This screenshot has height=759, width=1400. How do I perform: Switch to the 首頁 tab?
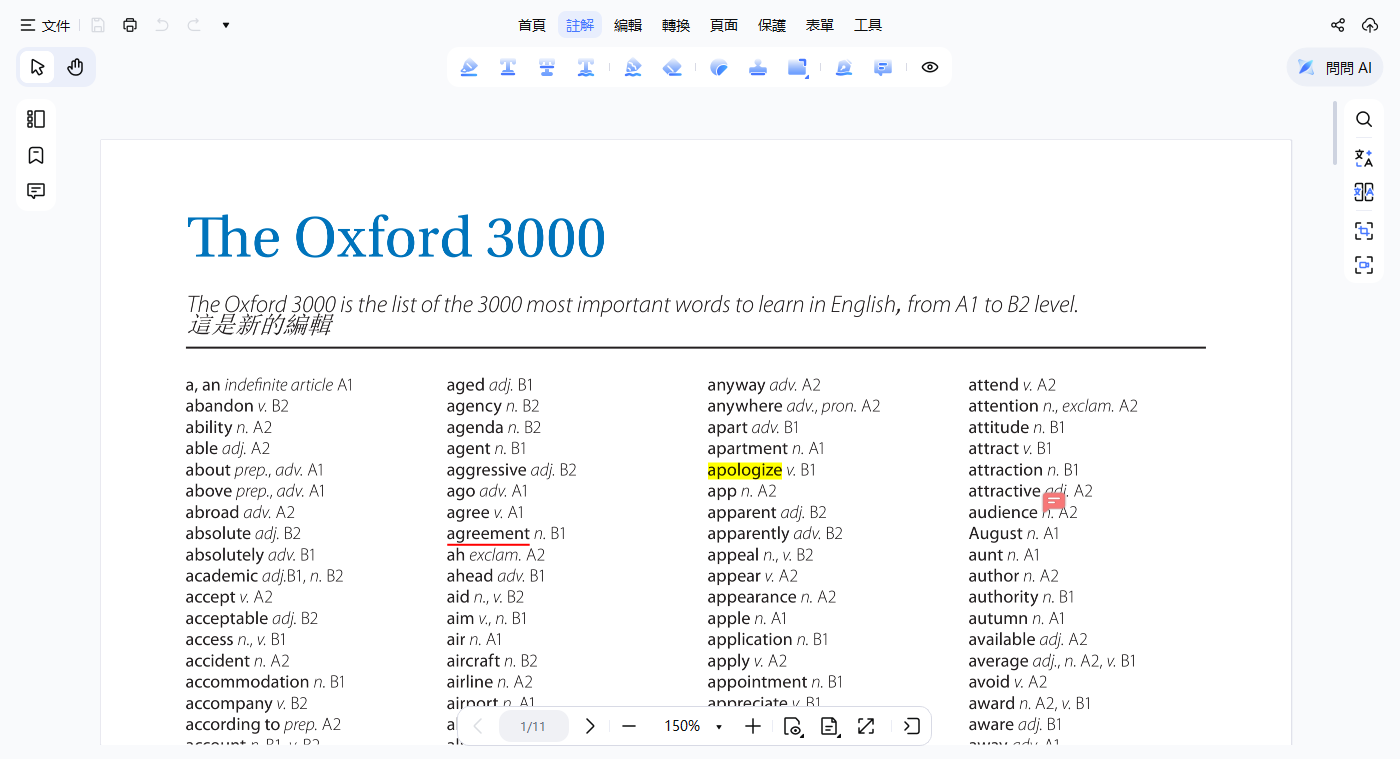[532, 25]
